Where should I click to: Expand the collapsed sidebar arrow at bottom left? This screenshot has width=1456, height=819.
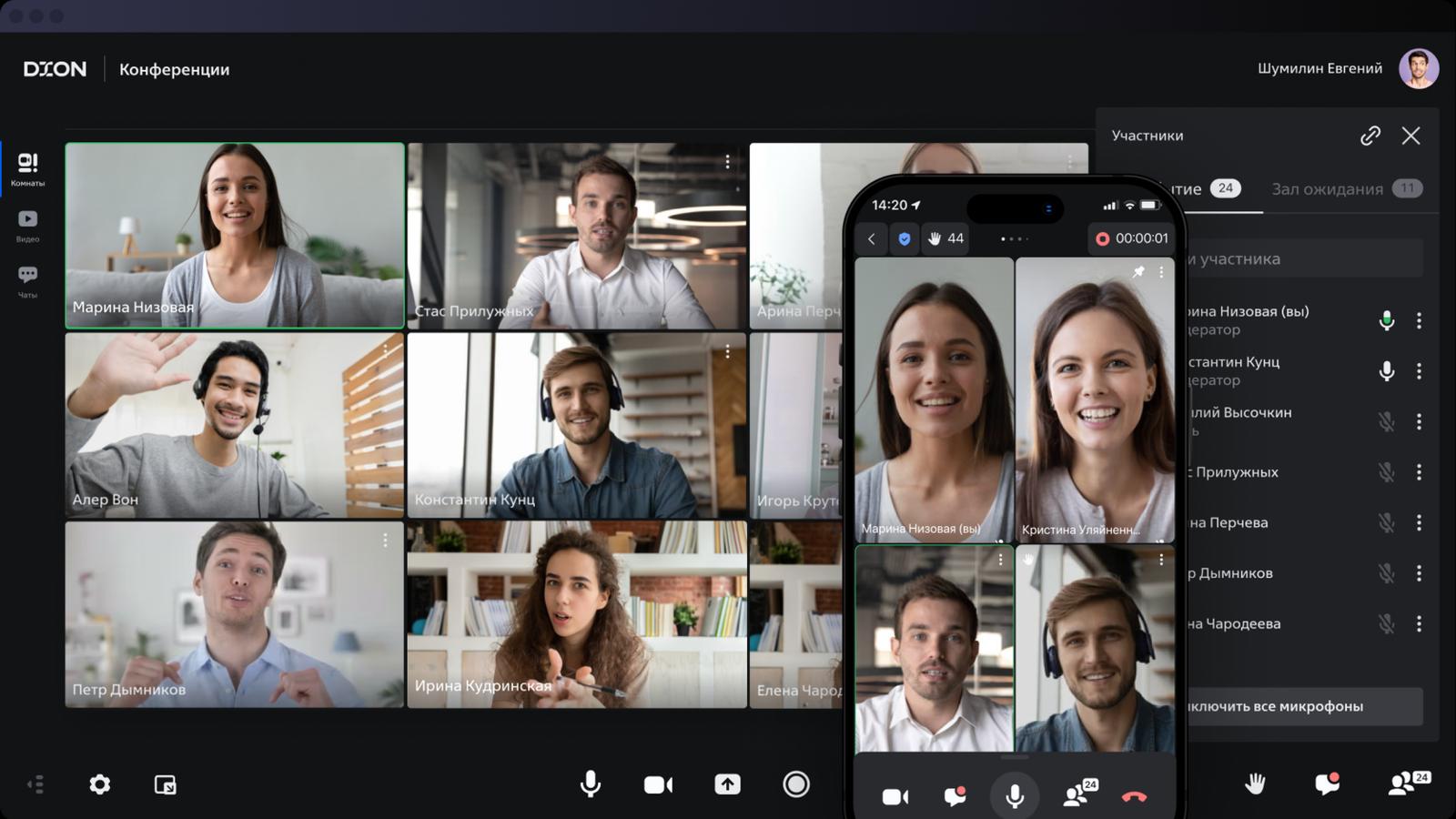[x=35, y=784]
